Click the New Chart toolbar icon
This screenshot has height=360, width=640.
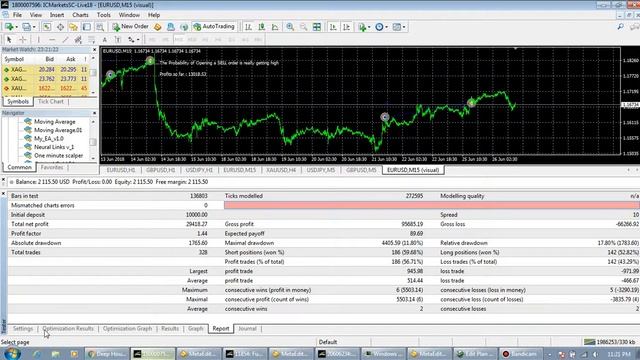click(x=8, y=27)
